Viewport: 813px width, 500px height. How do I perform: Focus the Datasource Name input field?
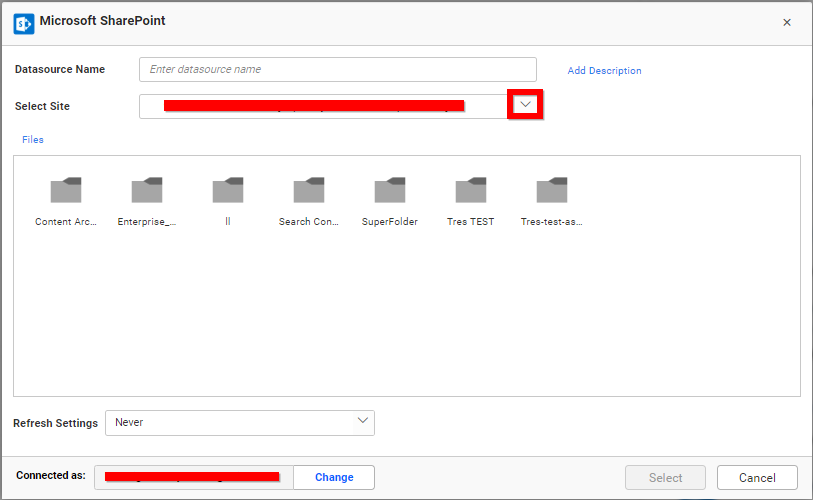click(x=338, y=70)
